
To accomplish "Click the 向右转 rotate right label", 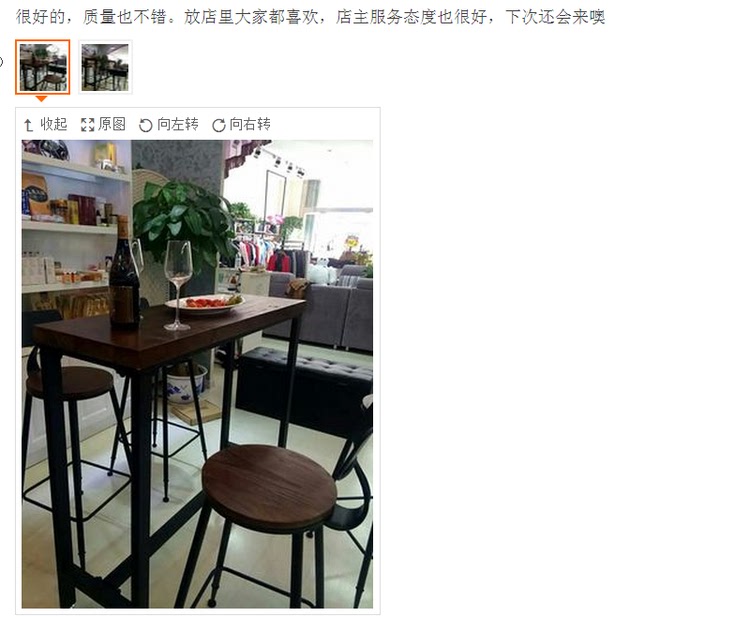I will pos(250,124).
